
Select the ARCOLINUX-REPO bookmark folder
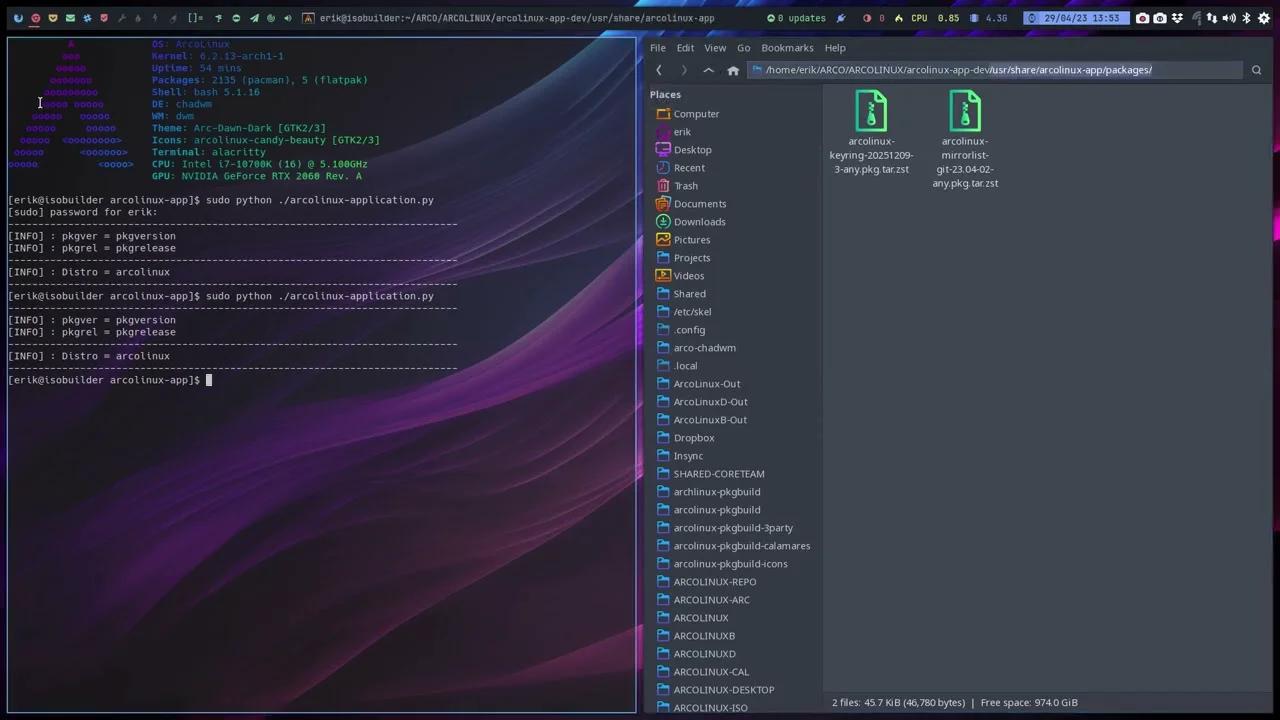(714, 582)
